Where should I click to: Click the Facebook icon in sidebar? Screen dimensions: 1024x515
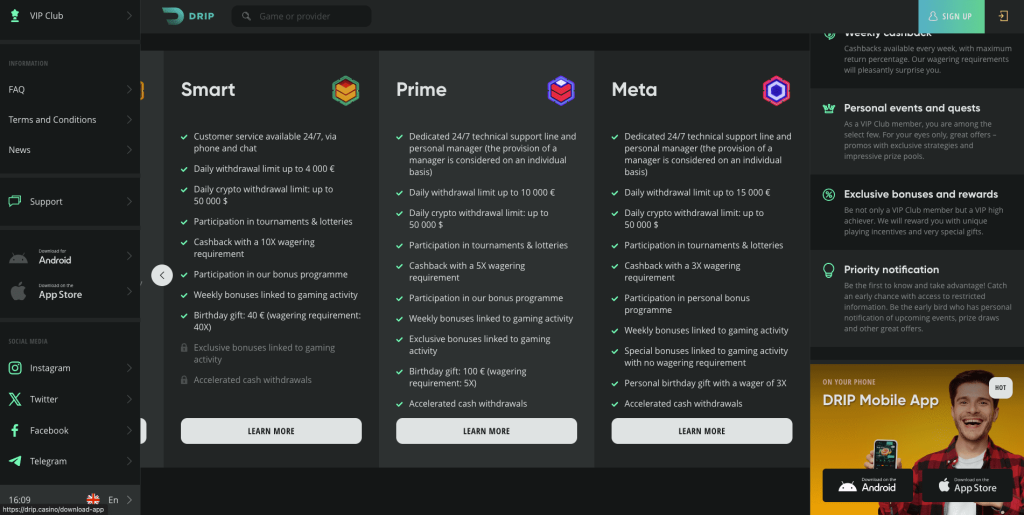click(x=15, y=430)
